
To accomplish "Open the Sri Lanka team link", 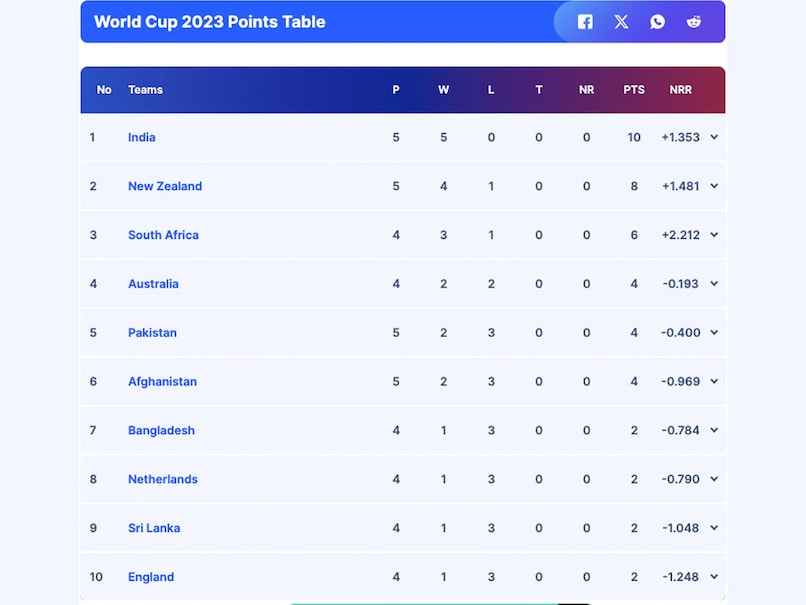I will coord(154,528).
